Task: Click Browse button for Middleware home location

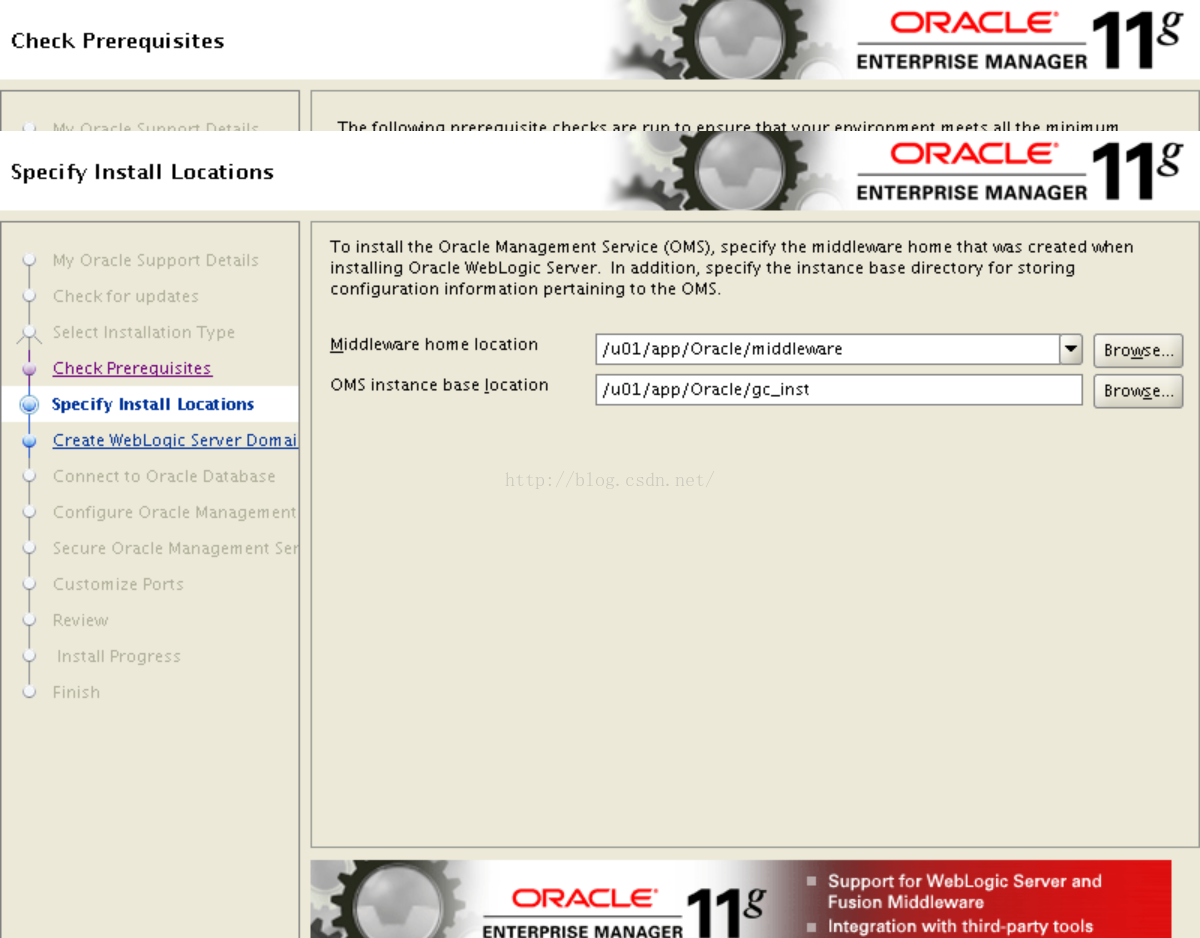Action: click(x=1138, y=350)
